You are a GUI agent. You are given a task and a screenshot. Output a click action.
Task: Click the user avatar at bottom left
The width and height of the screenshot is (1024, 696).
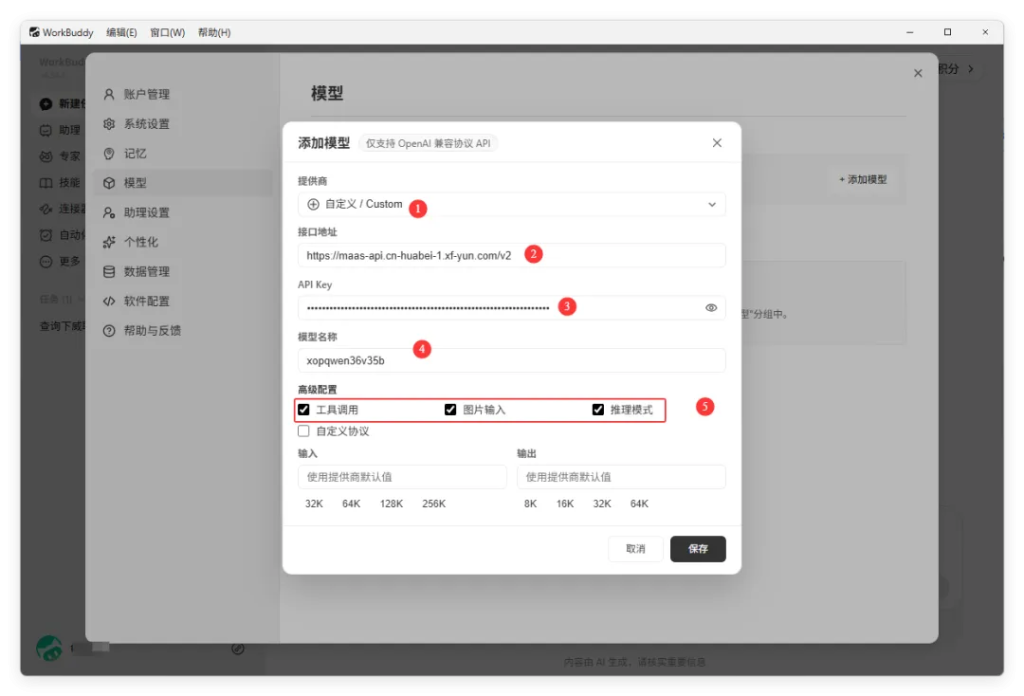click(x=49, y=648)
